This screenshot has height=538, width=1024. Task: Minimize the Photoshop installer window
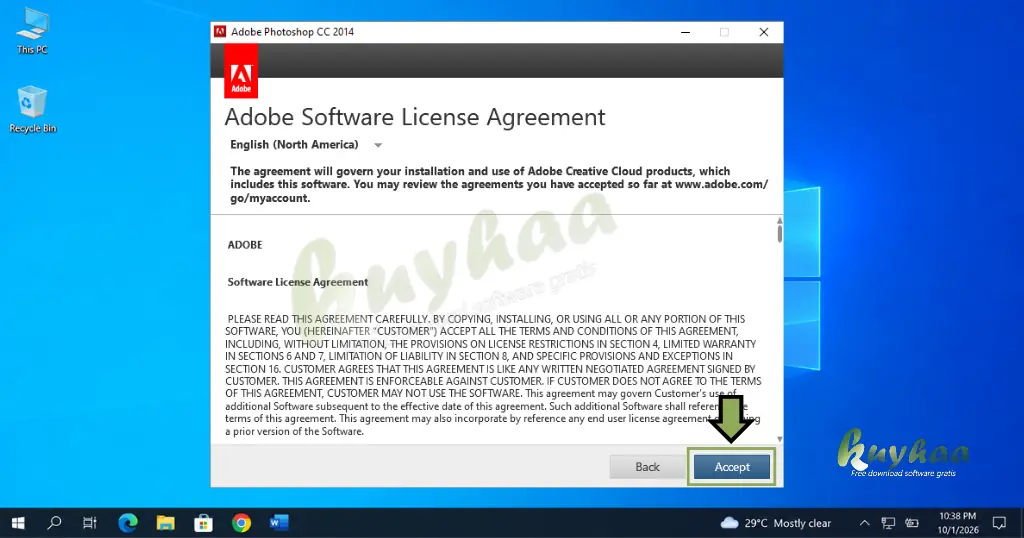click(x=685, y=32)
